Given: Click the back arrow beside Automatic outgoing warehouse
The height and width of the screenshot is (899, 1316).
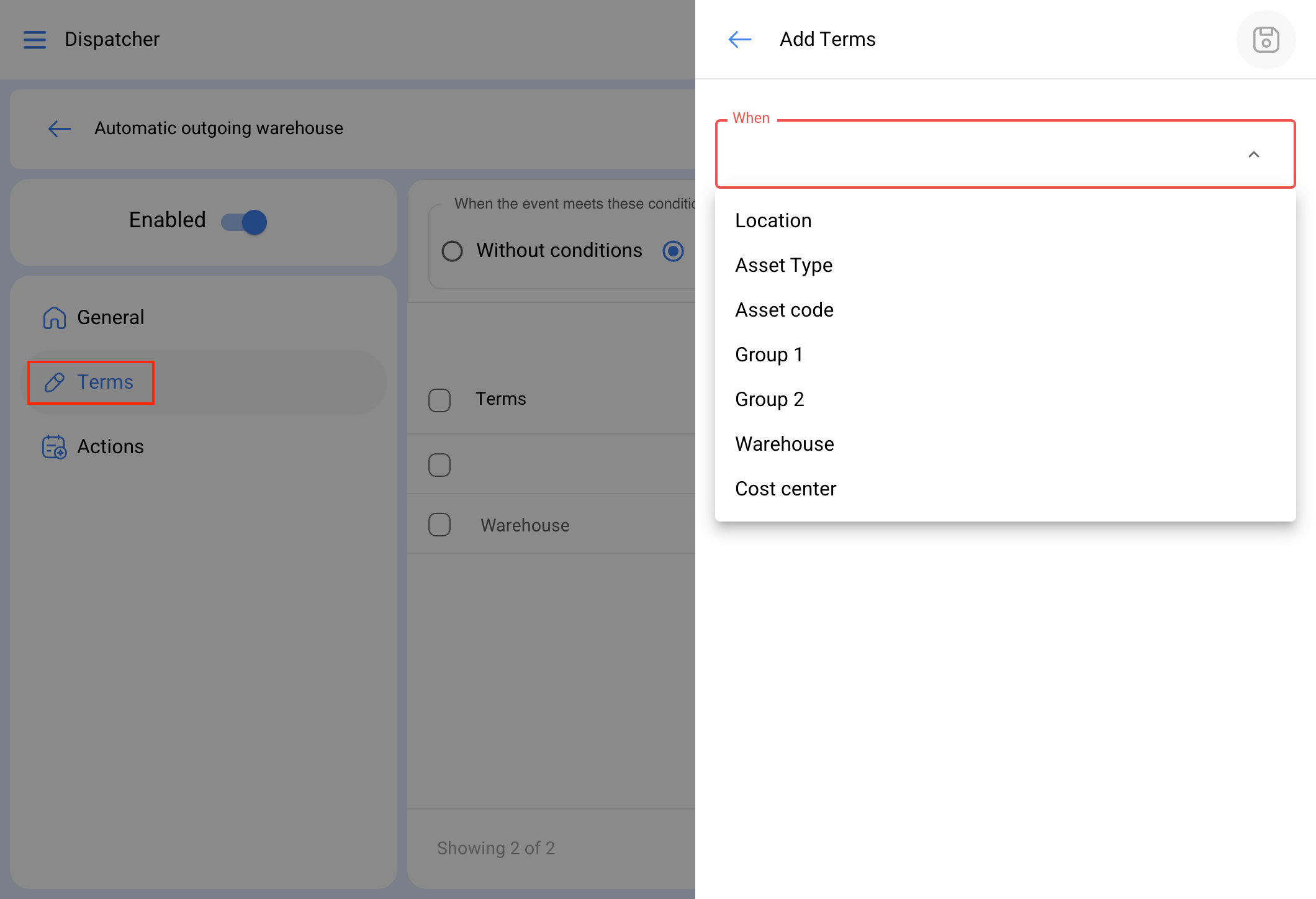Looking at the screenshot, I should click(x=60, y=129).
